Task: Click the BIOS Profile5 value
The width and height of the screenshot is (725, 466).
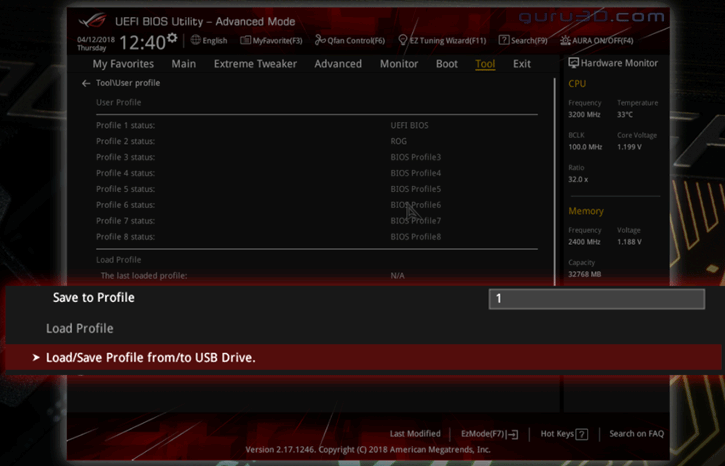Action: click(416, 189)
